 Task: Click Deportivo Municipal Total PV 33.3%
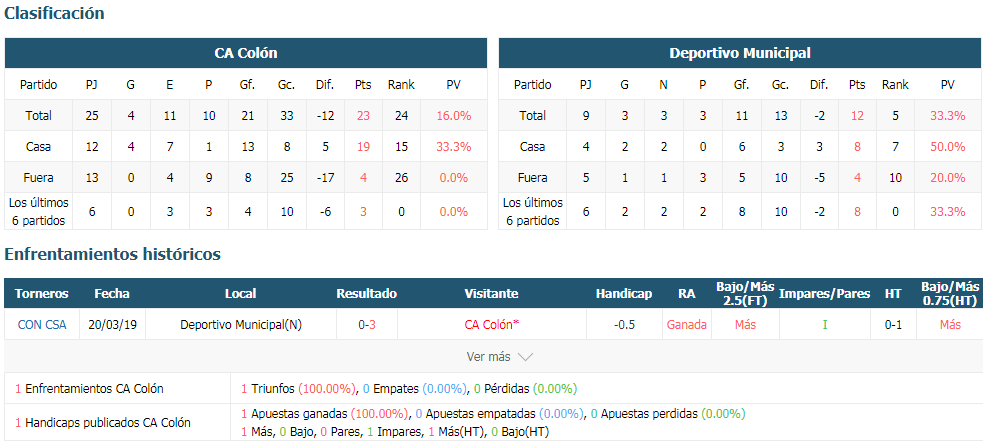pyautogui.click(x=947, y=115)
